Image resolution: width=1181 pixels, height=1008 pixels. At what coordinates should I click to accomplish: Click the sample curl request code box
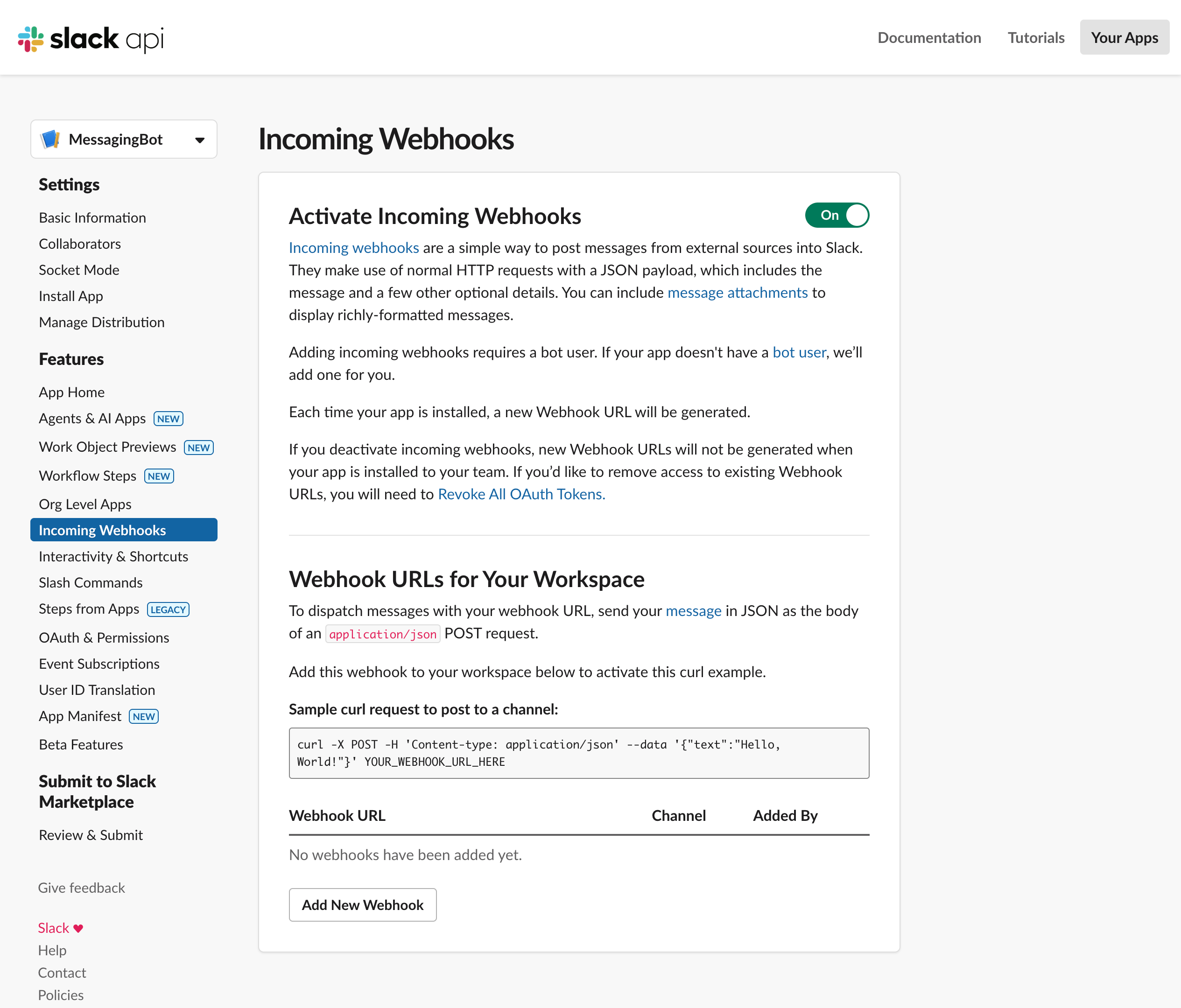578,753
